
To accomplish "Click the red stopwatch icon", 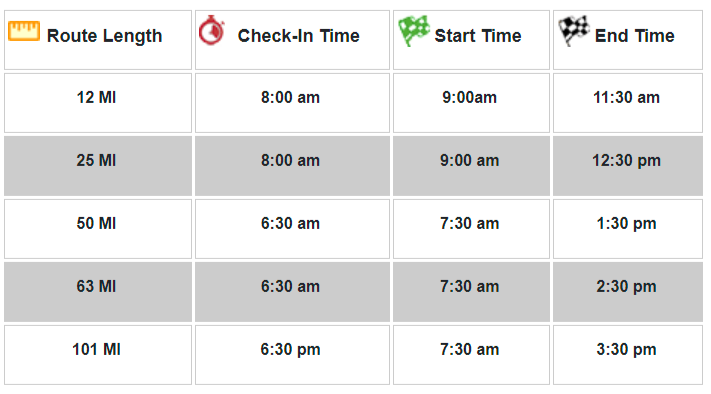I will click(x=212, y=30).
